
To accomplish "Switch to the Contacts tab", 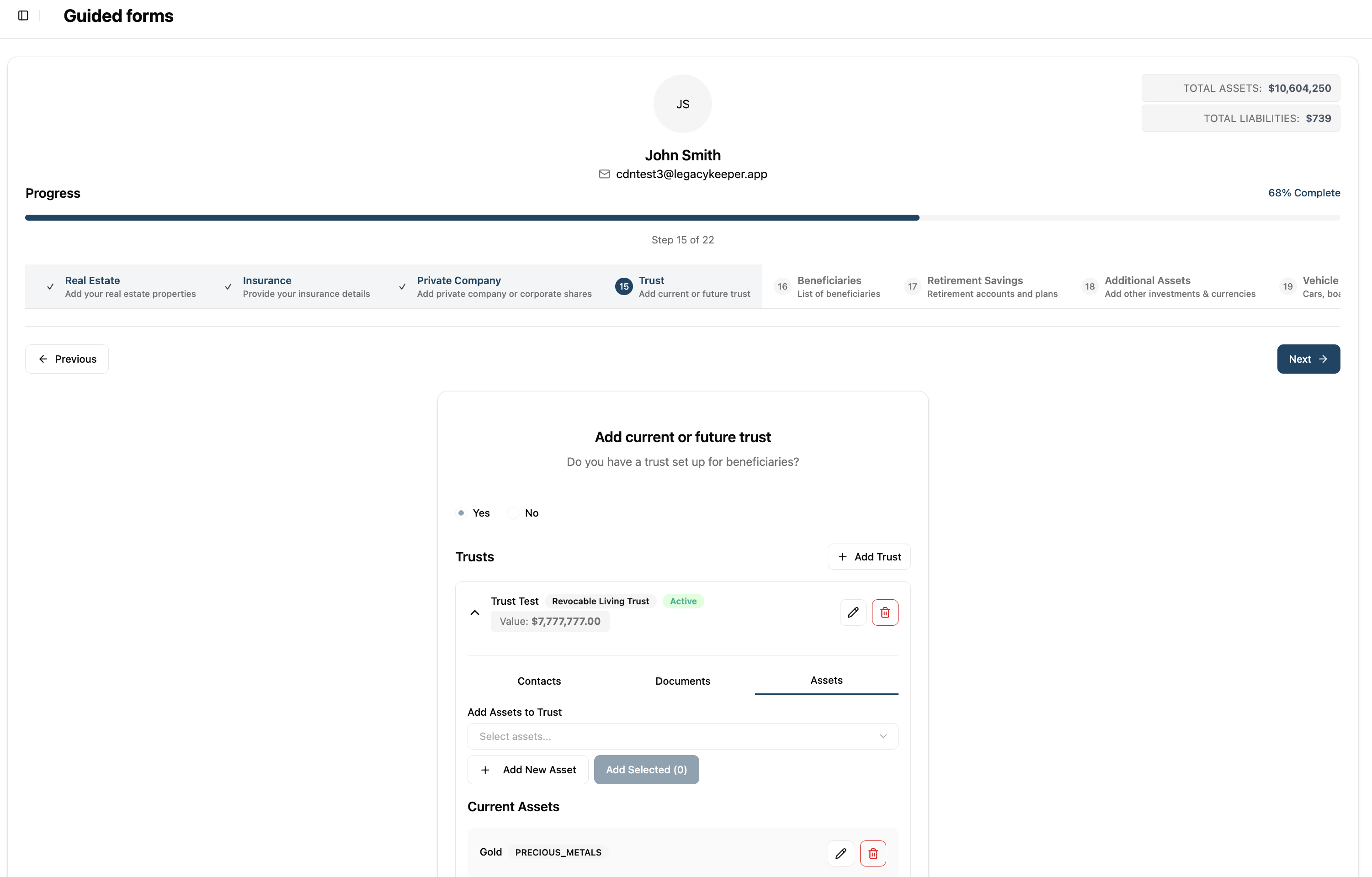I will point(539,681).
